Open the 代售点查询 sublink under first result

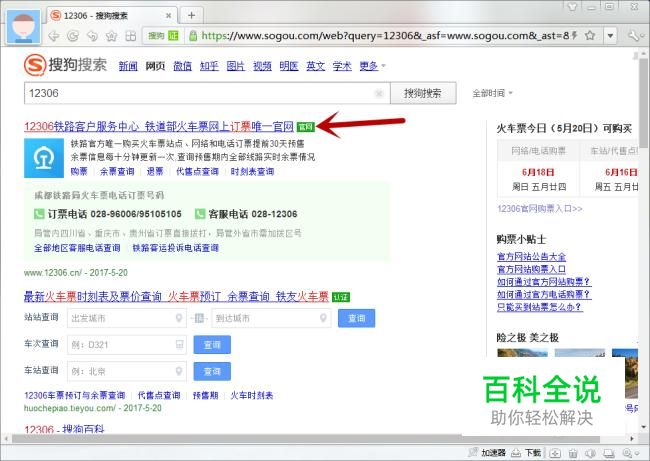click(197, 171)
